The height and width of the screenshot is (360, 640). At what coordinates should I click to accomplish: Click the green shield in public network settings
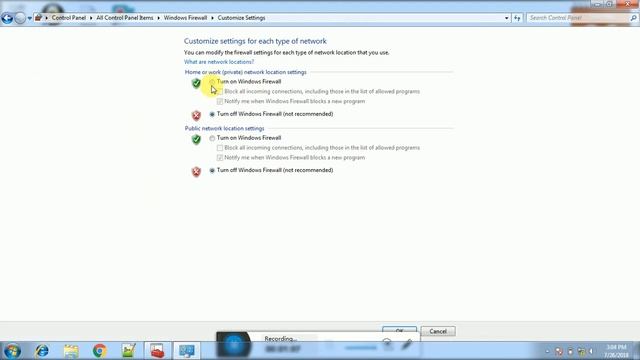(x=196, y=139)
